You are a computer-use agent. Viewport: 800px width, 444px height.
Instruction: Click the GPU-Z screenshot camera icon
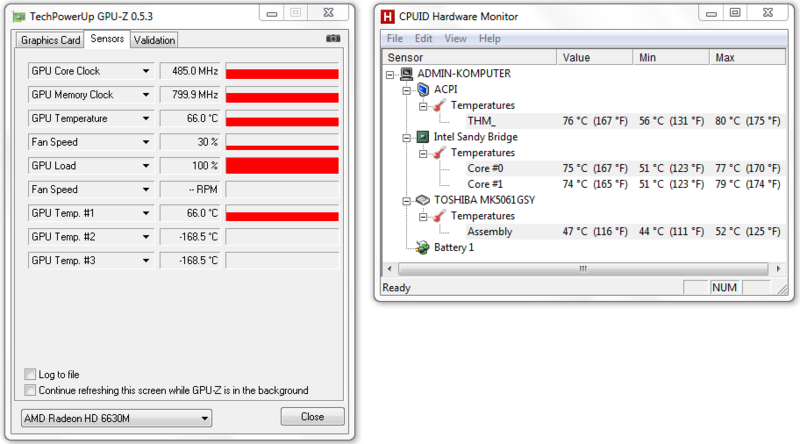pos(333,38)
